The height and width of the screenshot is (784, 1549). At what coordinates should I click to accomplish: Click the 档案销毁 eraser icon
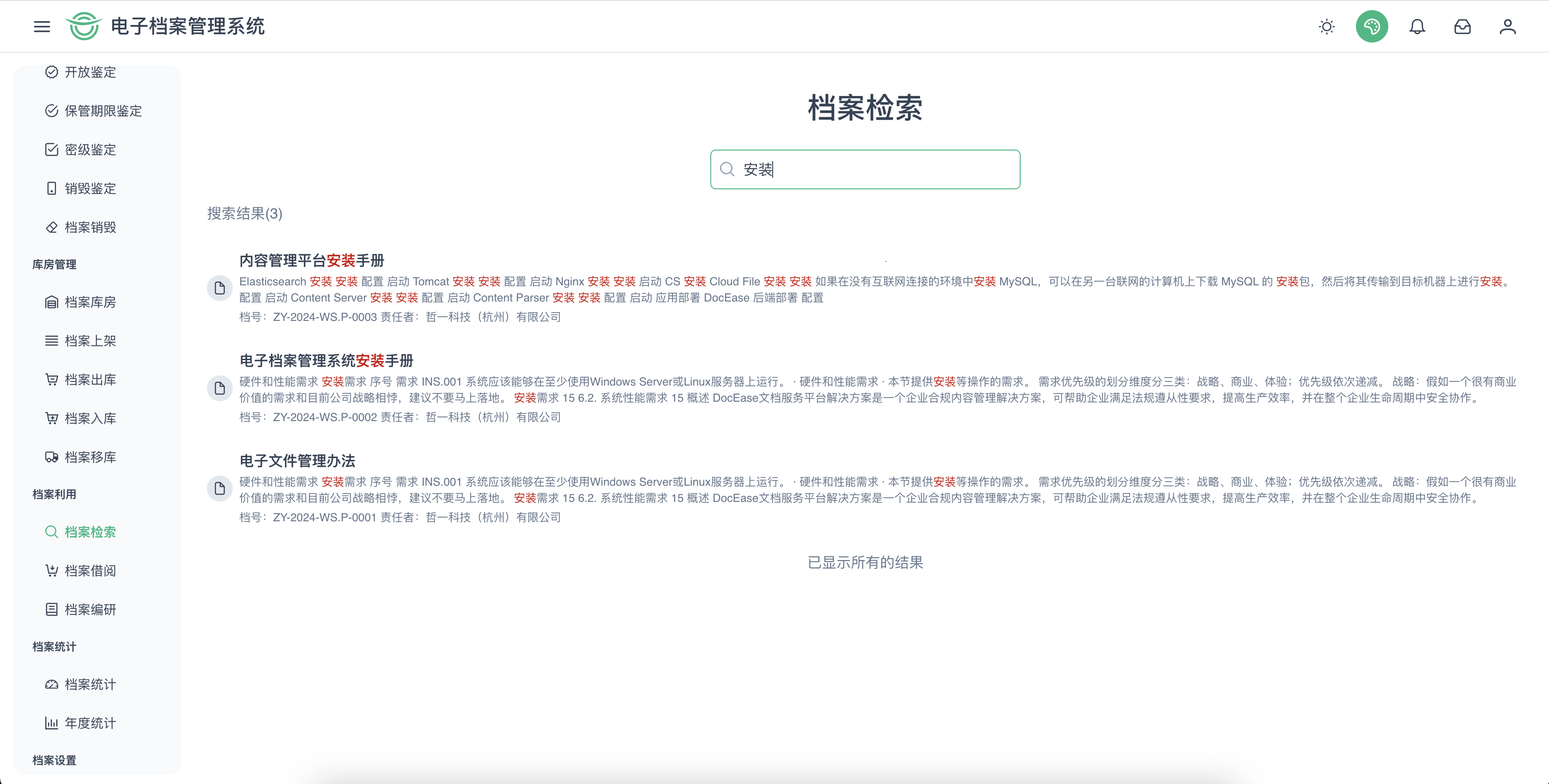click(52, 227)
